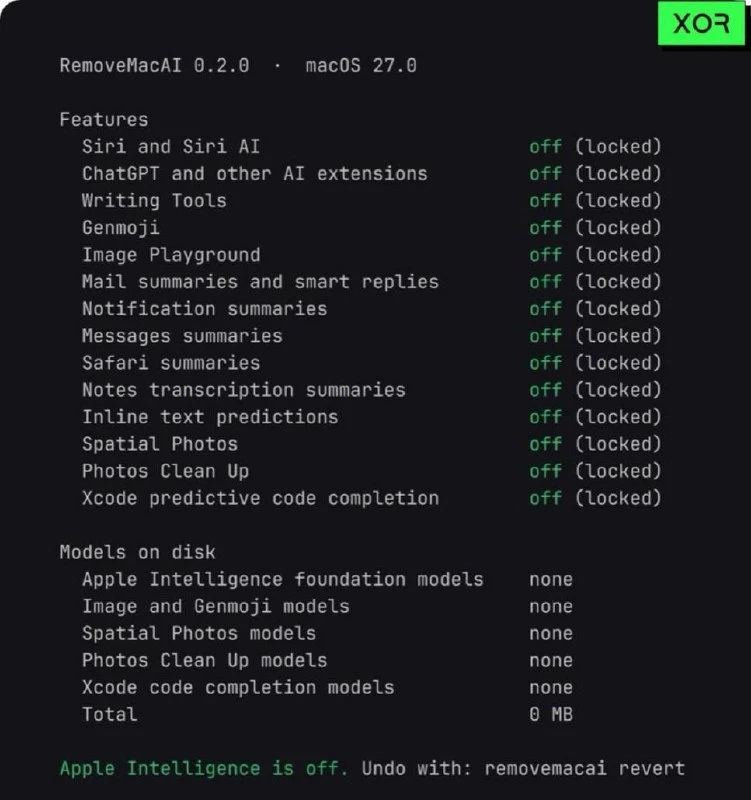751x800 pixels.
Task: Click the off status for Spatial Photos
Action: point(545,444)
